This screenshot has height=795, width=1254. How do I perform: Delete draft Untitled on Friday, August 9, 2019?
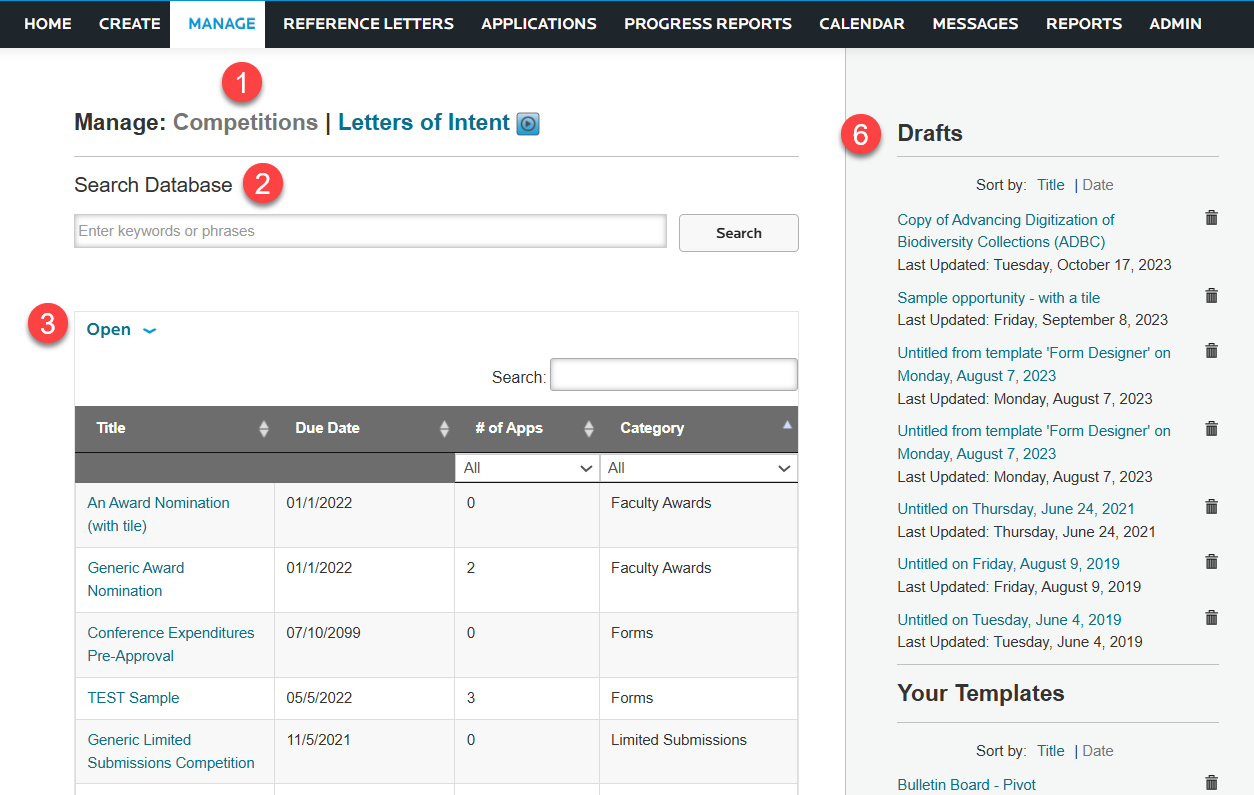tap(1211, 562)
